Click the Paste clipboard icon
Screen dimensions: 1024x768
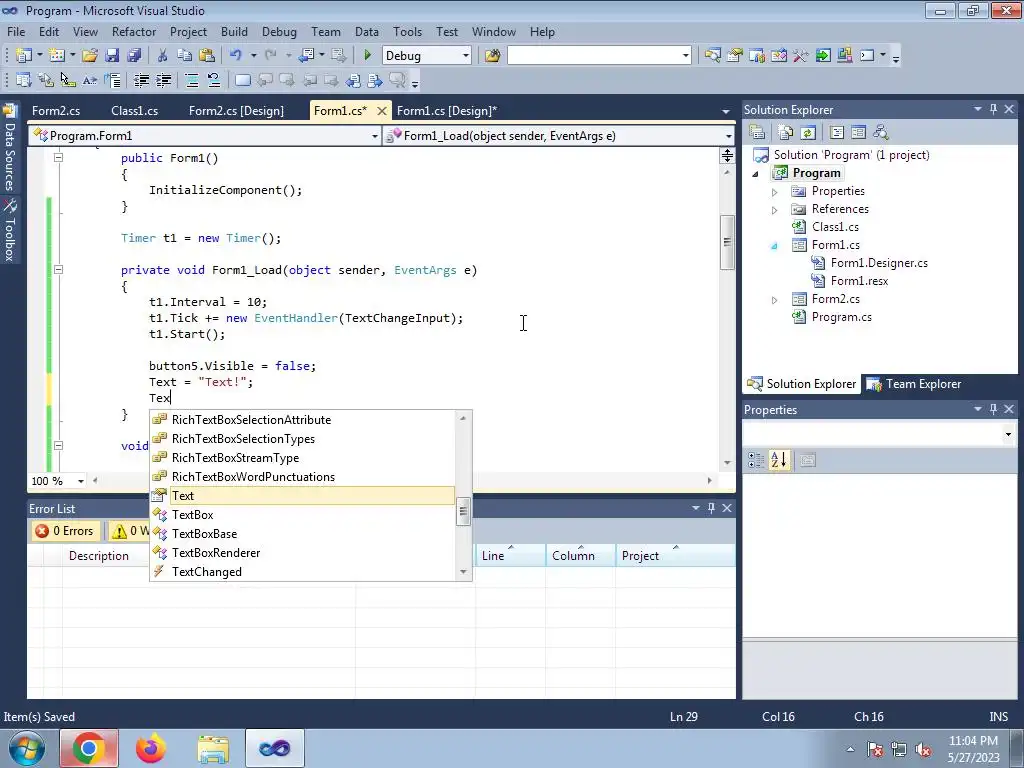(207, 56)
